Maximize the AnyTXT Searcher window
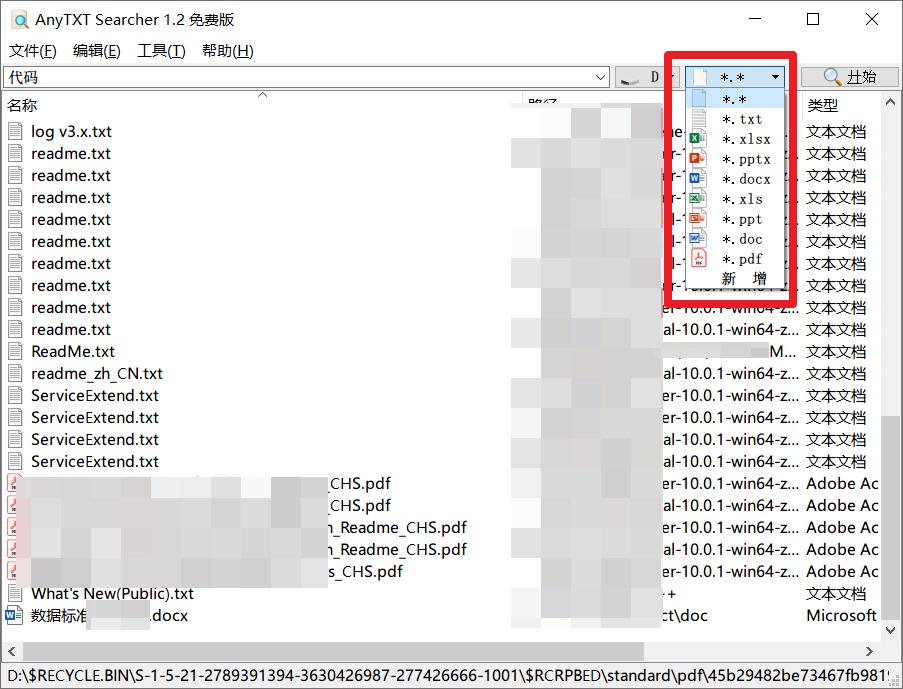903x689 pixels. [x=813, y=19]
